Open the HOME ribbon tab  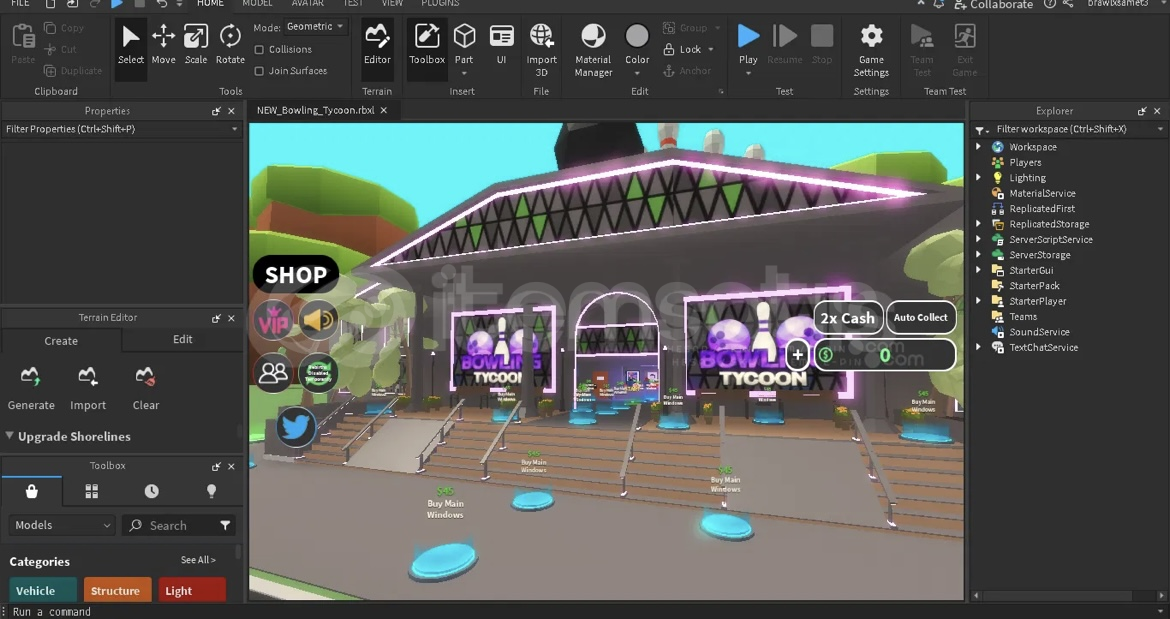(210, 4)
